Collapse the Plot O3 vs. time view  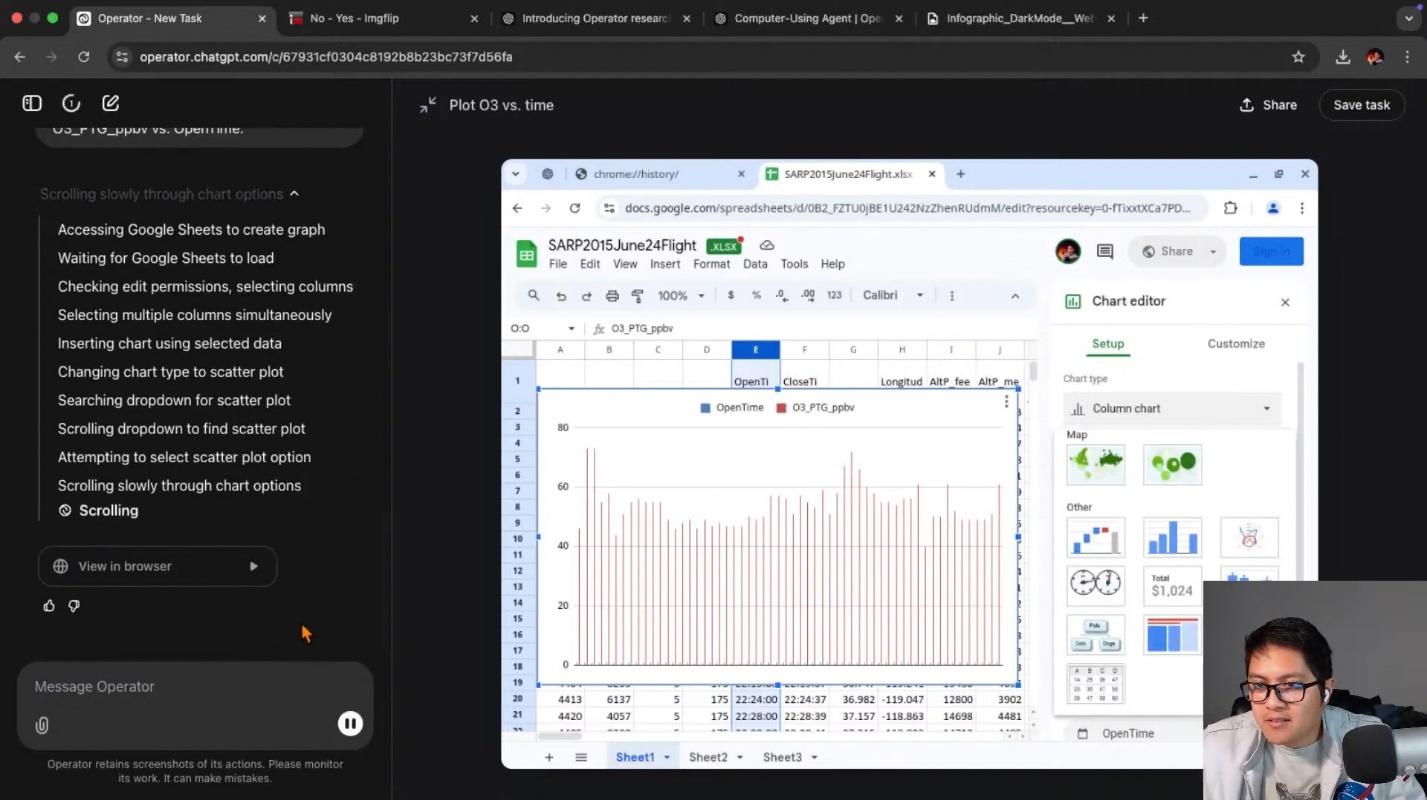[428, 104]
